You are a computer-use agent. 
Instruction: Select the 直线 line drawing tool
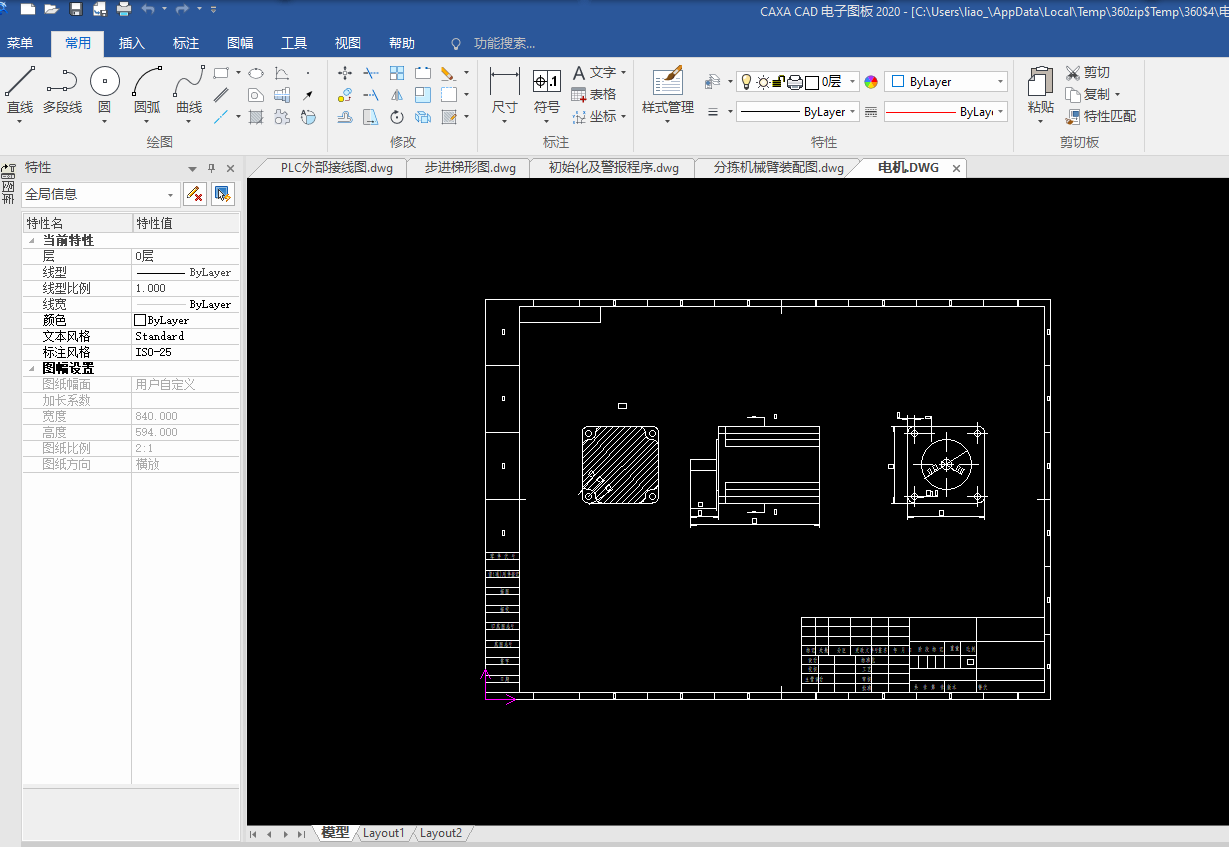20,90
